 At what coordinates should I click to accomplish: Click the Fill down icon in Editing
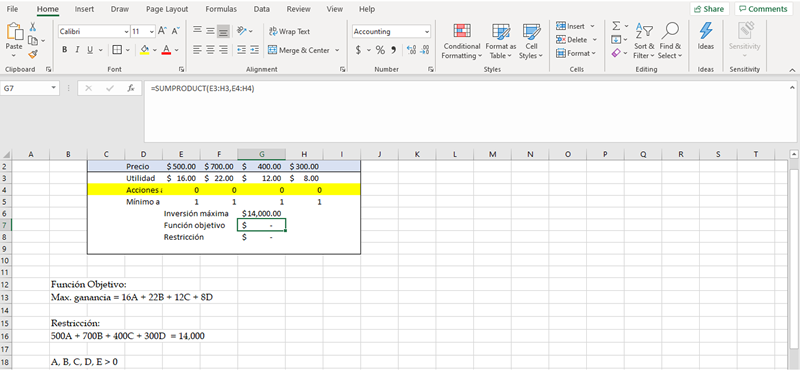pos(616,39)
